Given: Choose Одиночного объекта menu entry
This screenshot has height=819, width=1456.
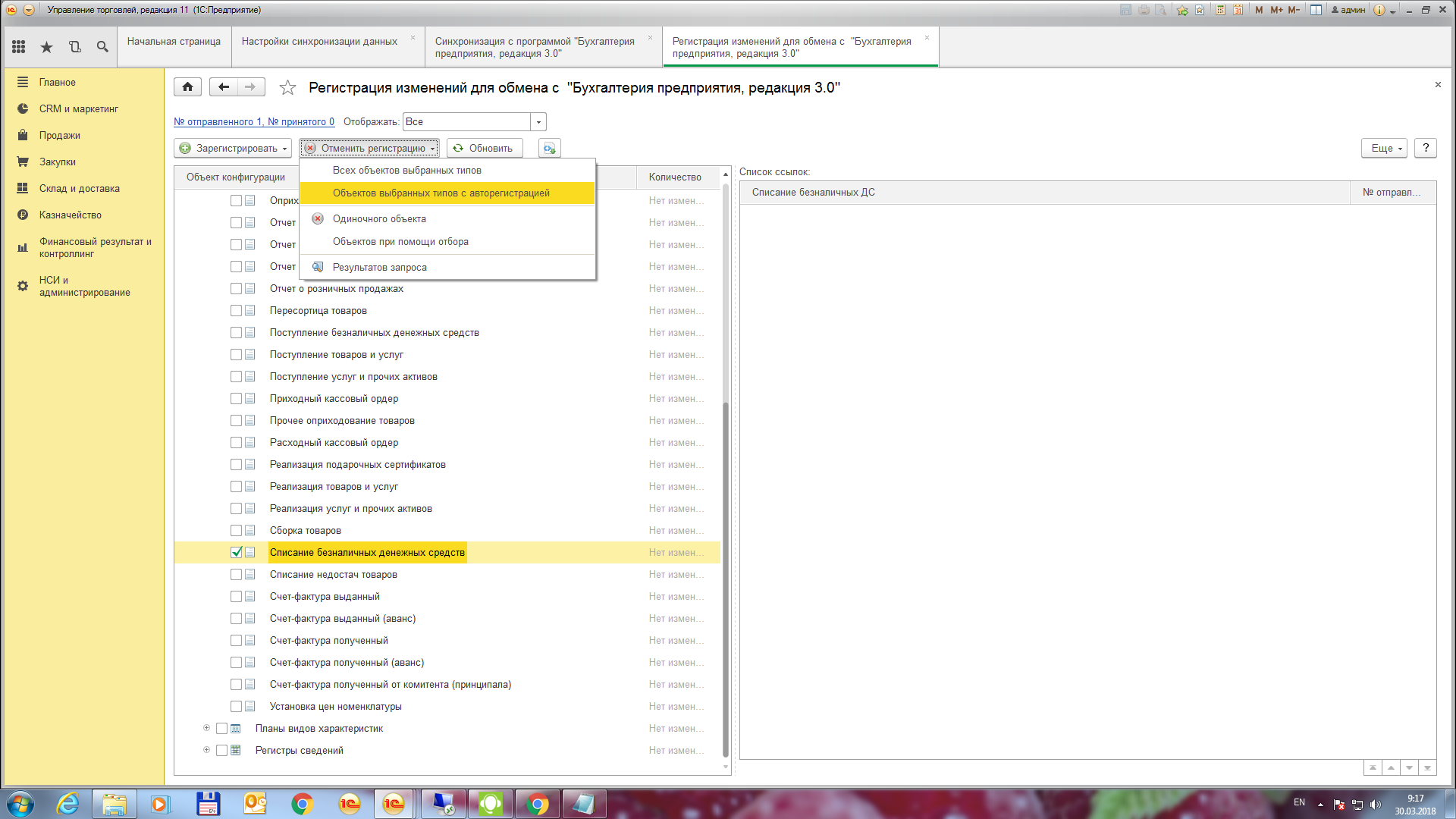Looking at the screenshot, I should click(x=447, y=218).
